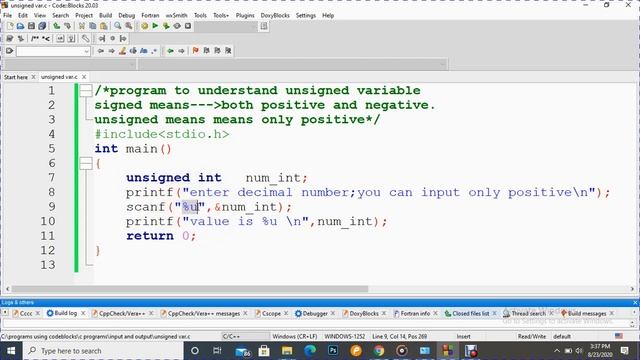This screenshot has height=360, width=640.
Task: Click the Build gear icon
Action: pos(144,26)
